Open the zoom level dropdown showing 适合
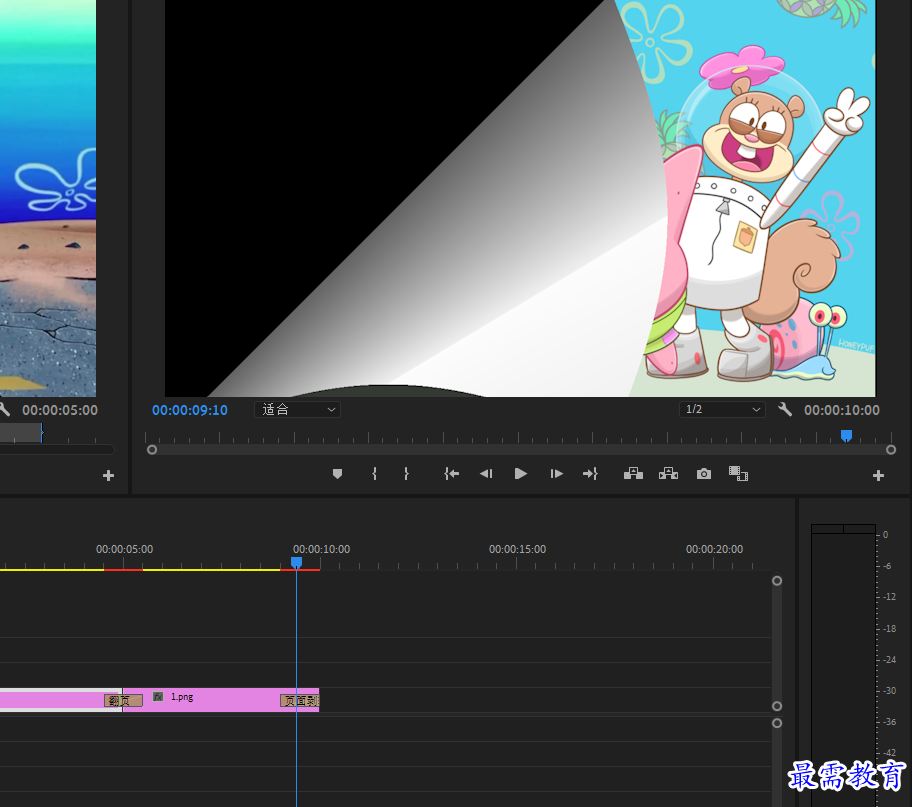 [x=297, y=410]
